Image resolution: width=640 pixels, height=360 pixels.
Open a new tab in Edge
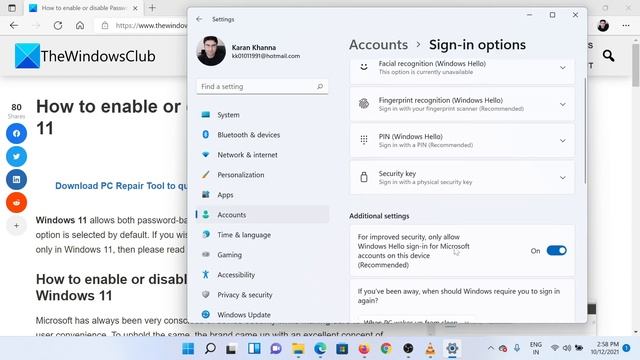coord(152,8)
